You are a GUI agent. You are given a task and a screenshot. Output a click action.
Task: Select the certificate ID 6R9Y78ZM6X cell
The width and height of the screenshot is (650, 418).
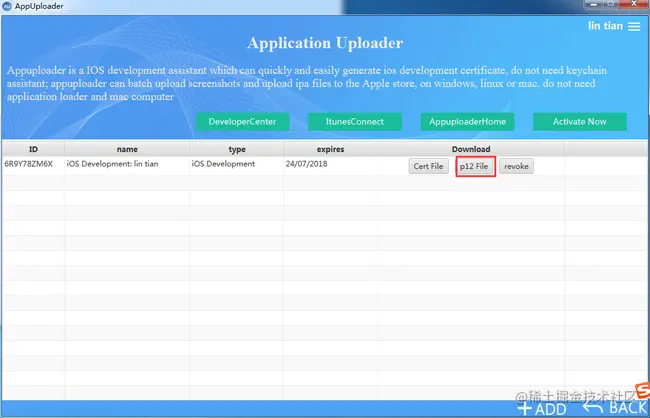pos(33,165)
